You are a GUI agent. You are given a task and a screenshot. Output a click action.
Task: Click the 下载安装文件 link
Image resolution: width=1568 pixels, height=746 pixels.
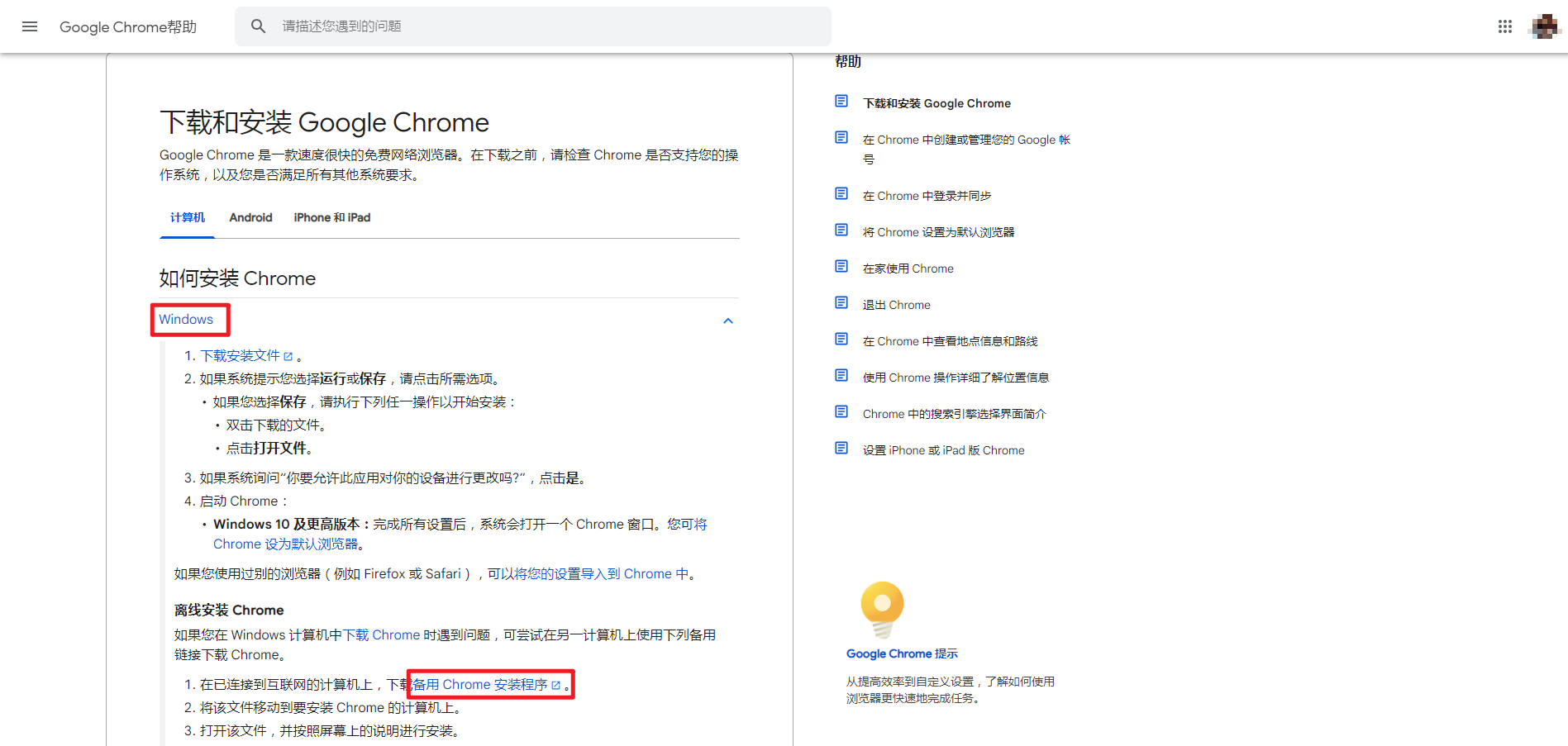click(240, 356)
